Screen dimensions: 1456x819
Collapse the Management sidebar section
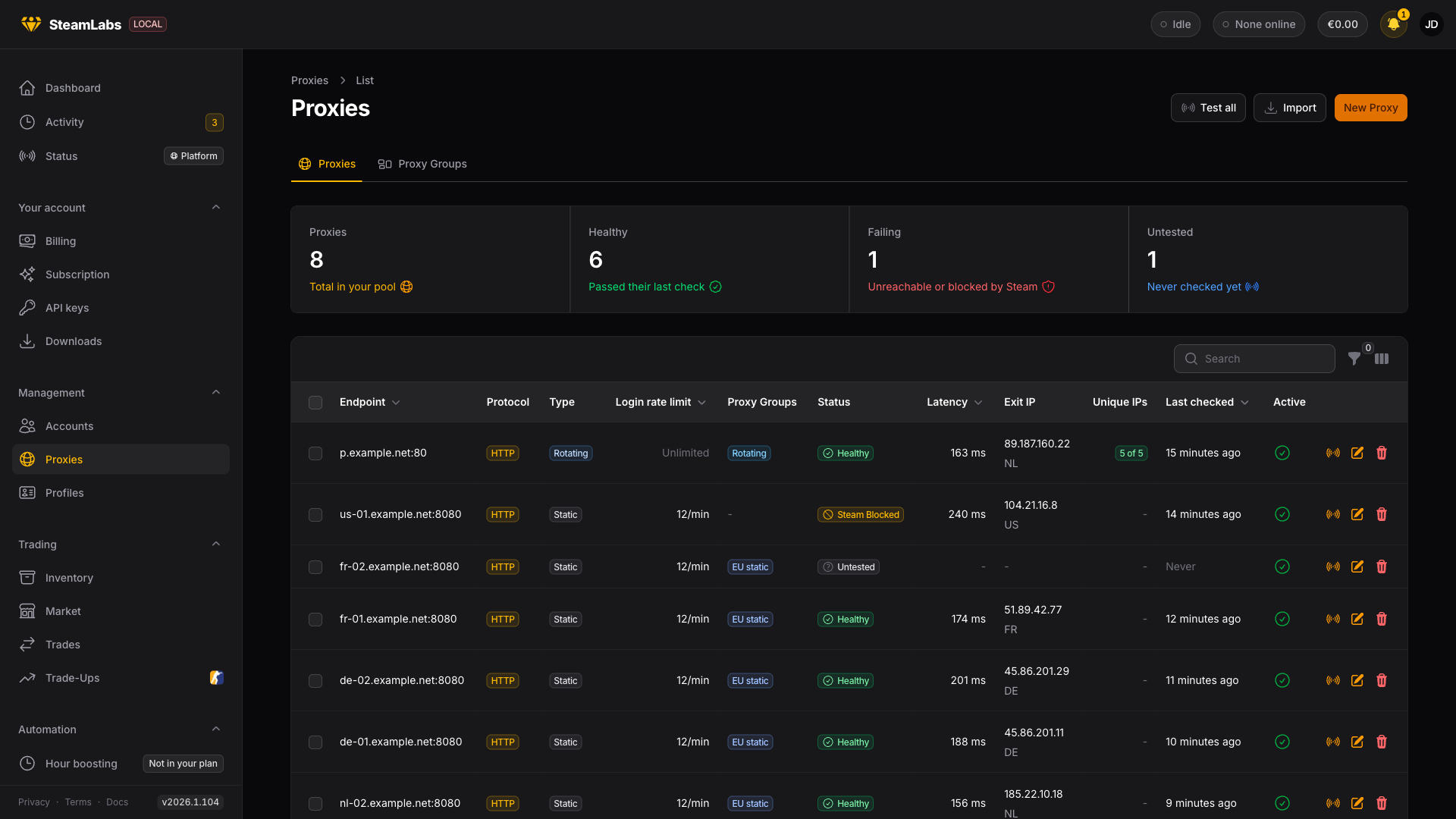pos(216,392)
